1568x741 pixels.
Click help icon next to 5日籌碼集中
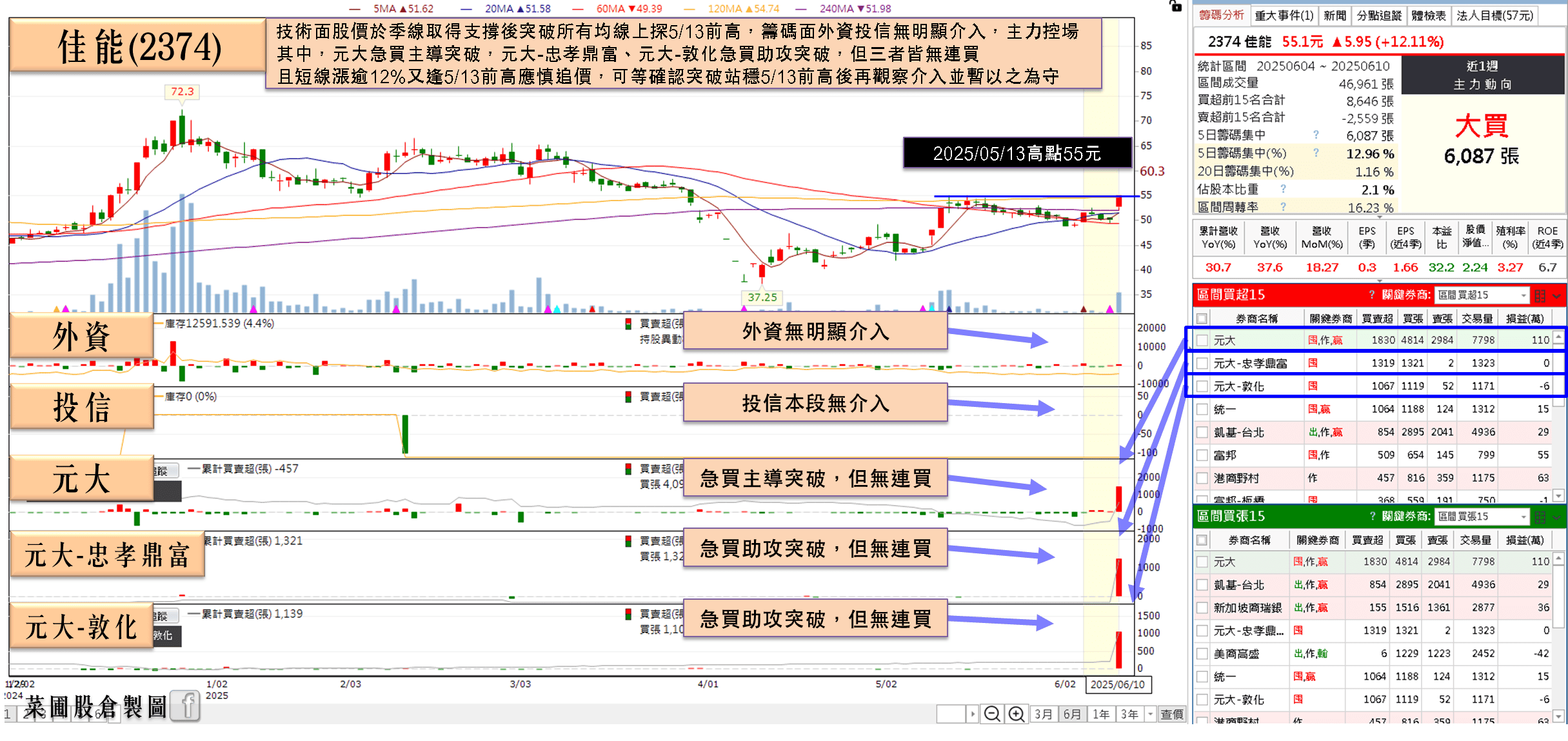point(1316,135)
